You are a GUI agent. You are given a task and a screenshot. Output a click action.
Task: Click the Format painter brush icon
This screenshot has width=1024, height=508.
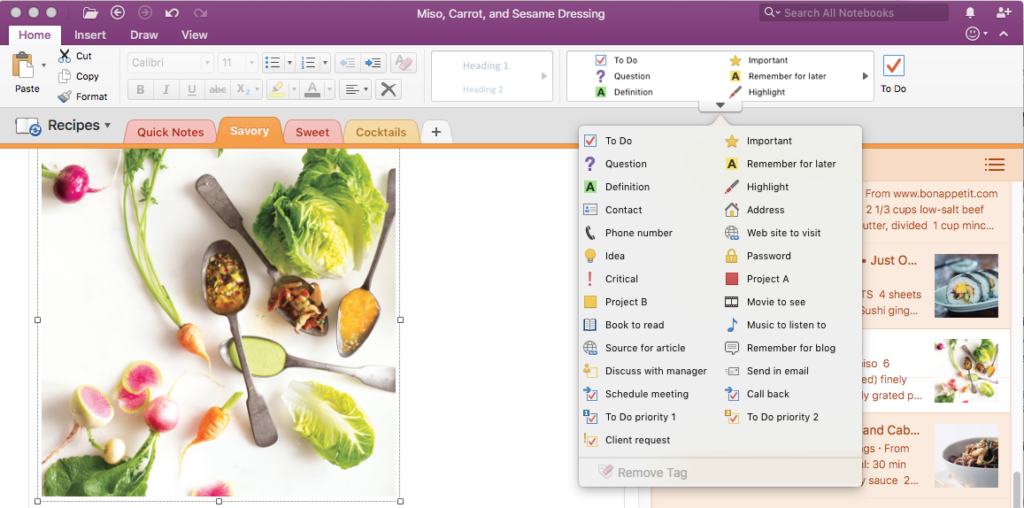point(64,97)
